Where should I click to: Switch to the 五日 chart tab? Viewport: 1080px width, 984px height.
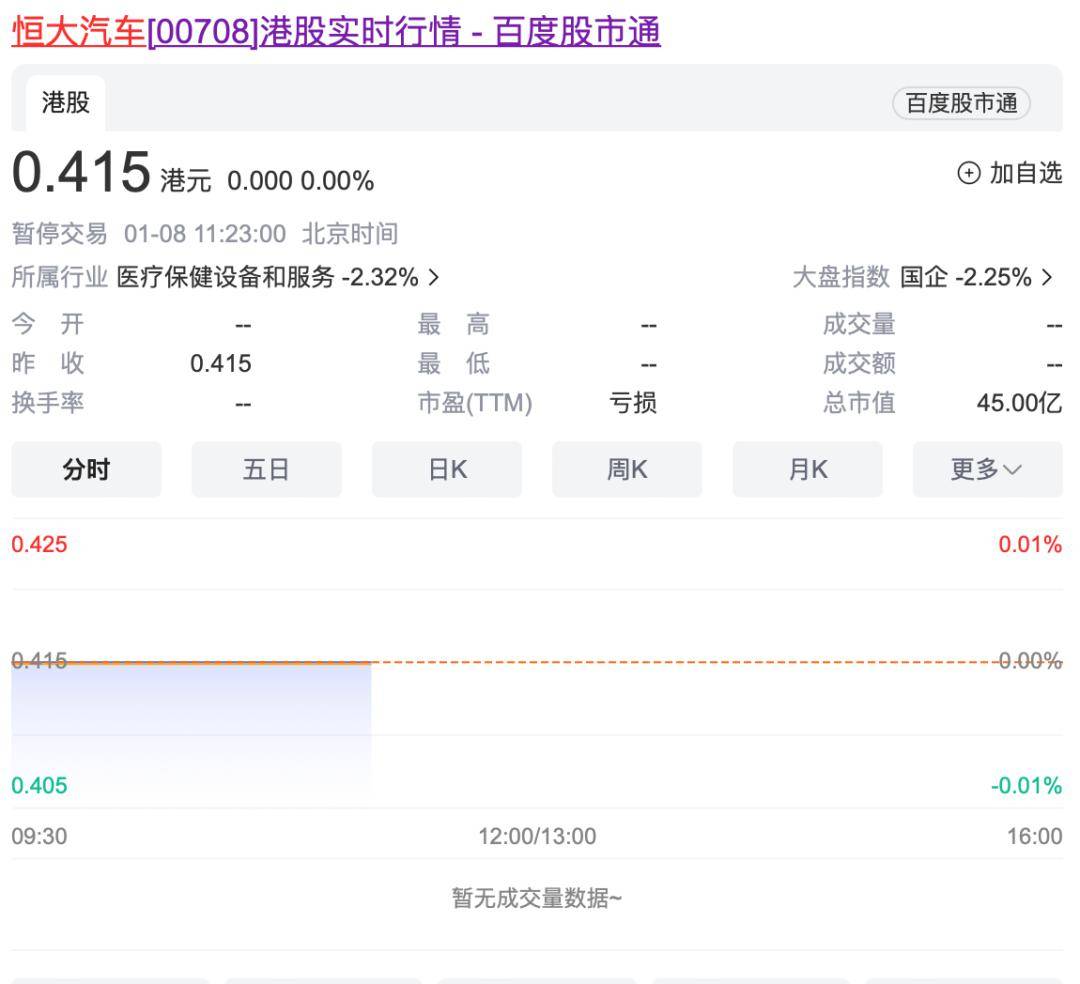click(266, 469)
